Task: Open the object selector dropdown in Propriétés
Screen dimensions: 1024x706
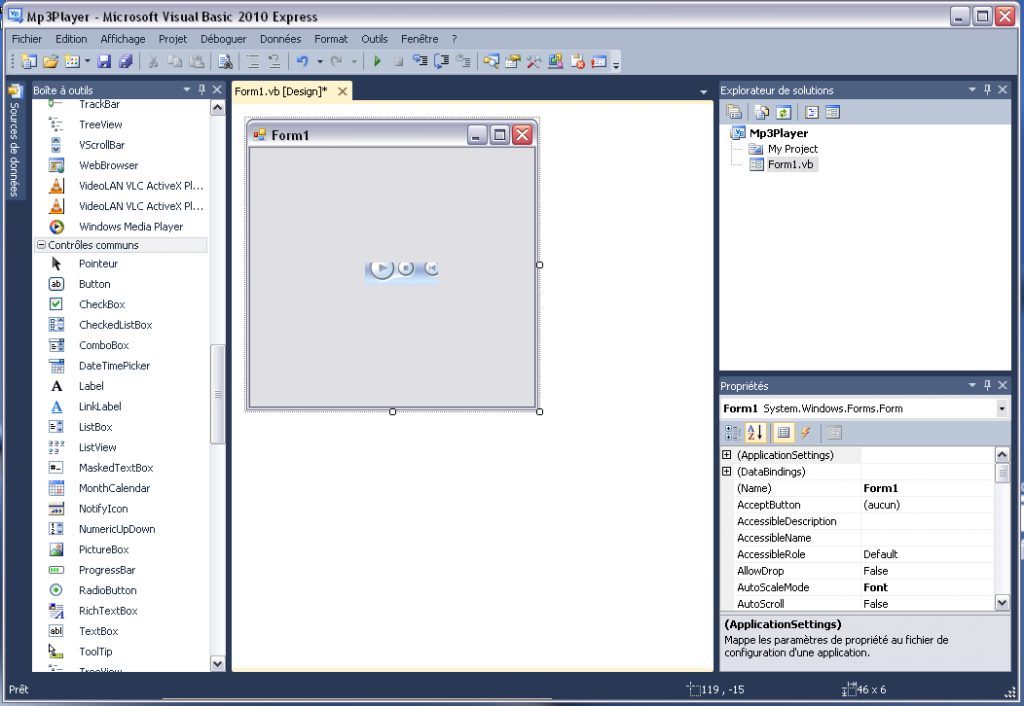Action: pos(1002,408)
